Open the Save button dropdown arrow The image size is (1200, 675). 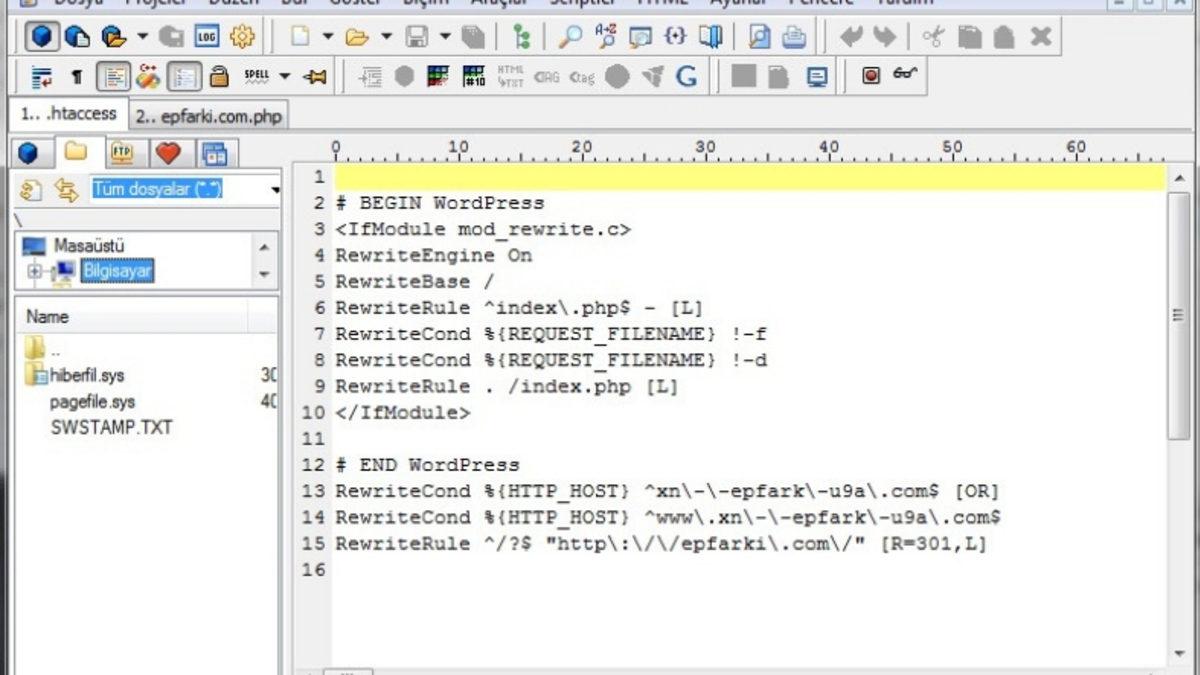click(443, 36)
